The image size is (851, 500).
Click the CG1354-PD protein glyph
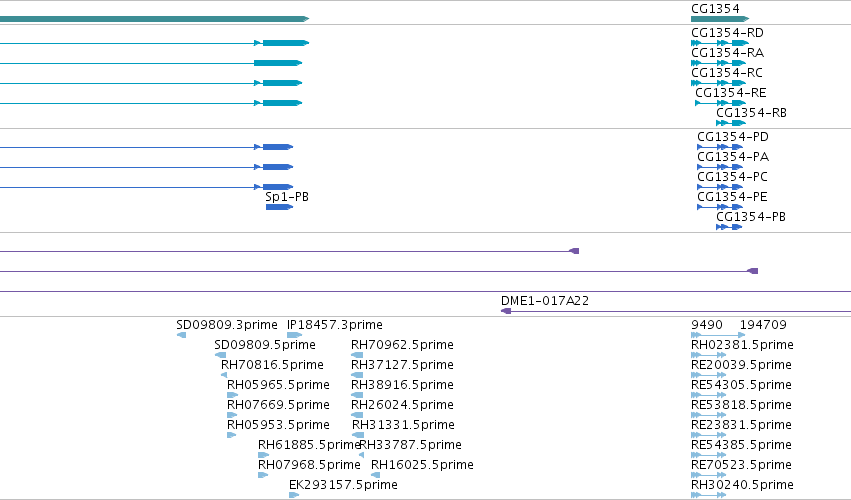[720, 147]
